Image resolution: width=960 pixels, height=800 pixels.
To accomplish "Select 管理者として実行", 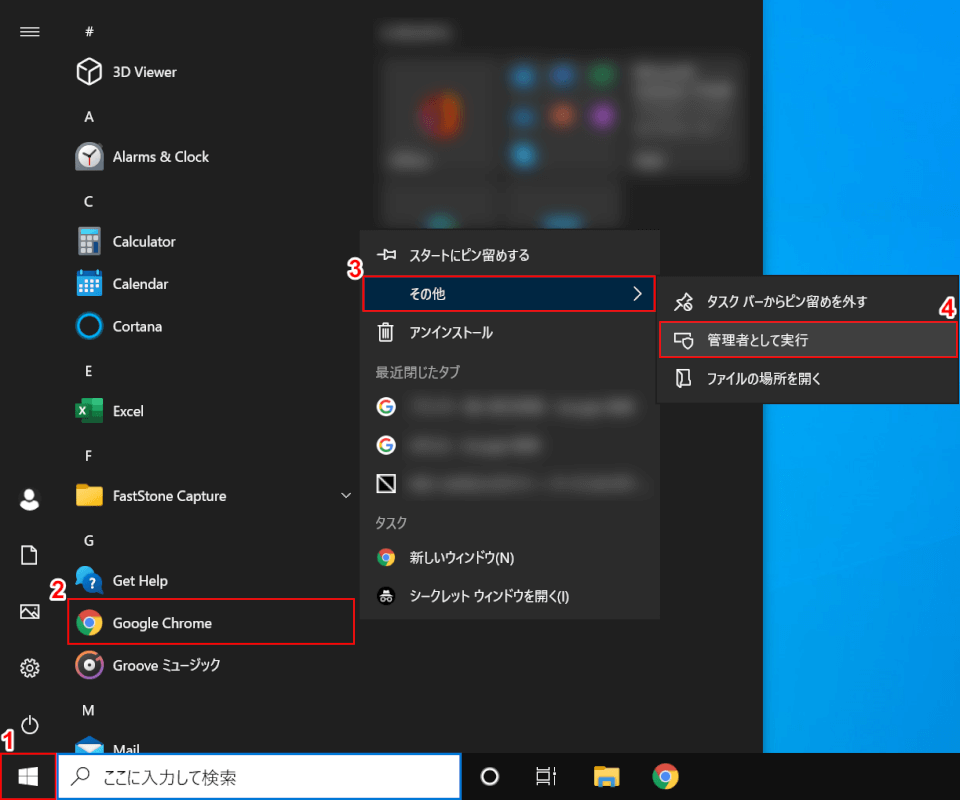I will pyautogui.click(x=808, y=340).
